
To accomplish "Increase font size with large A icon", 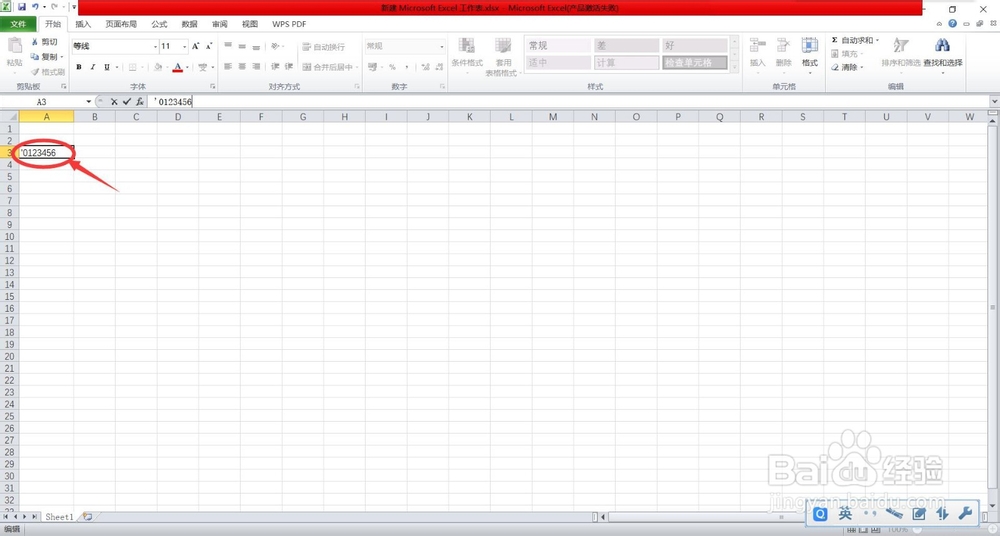I will click(x=196, y=46).
